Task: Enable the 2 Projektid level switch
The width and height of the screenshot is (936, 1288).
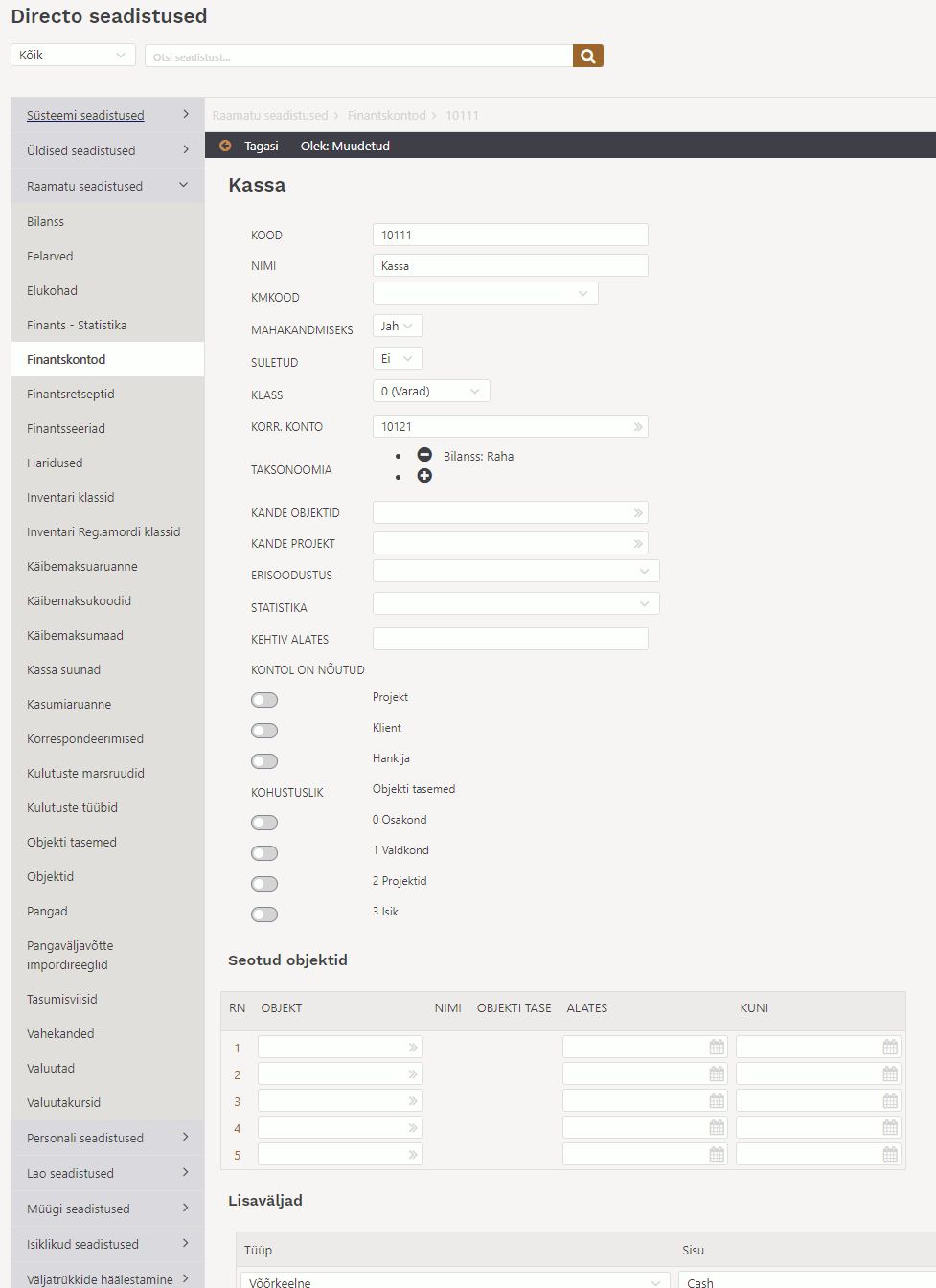Action: 264,884
